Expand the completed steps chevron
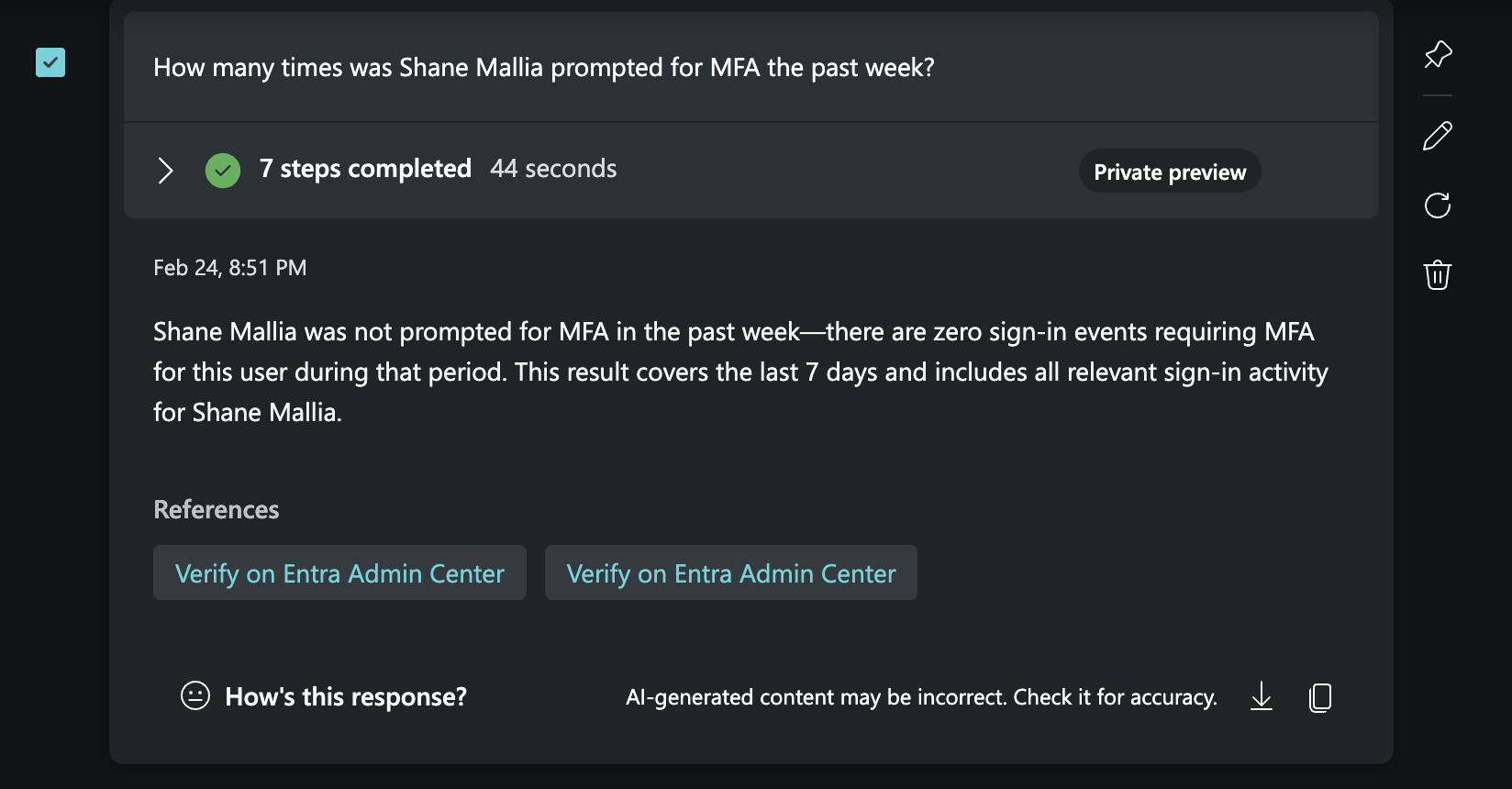The image size is (1512, 789). tap(165, 171)
